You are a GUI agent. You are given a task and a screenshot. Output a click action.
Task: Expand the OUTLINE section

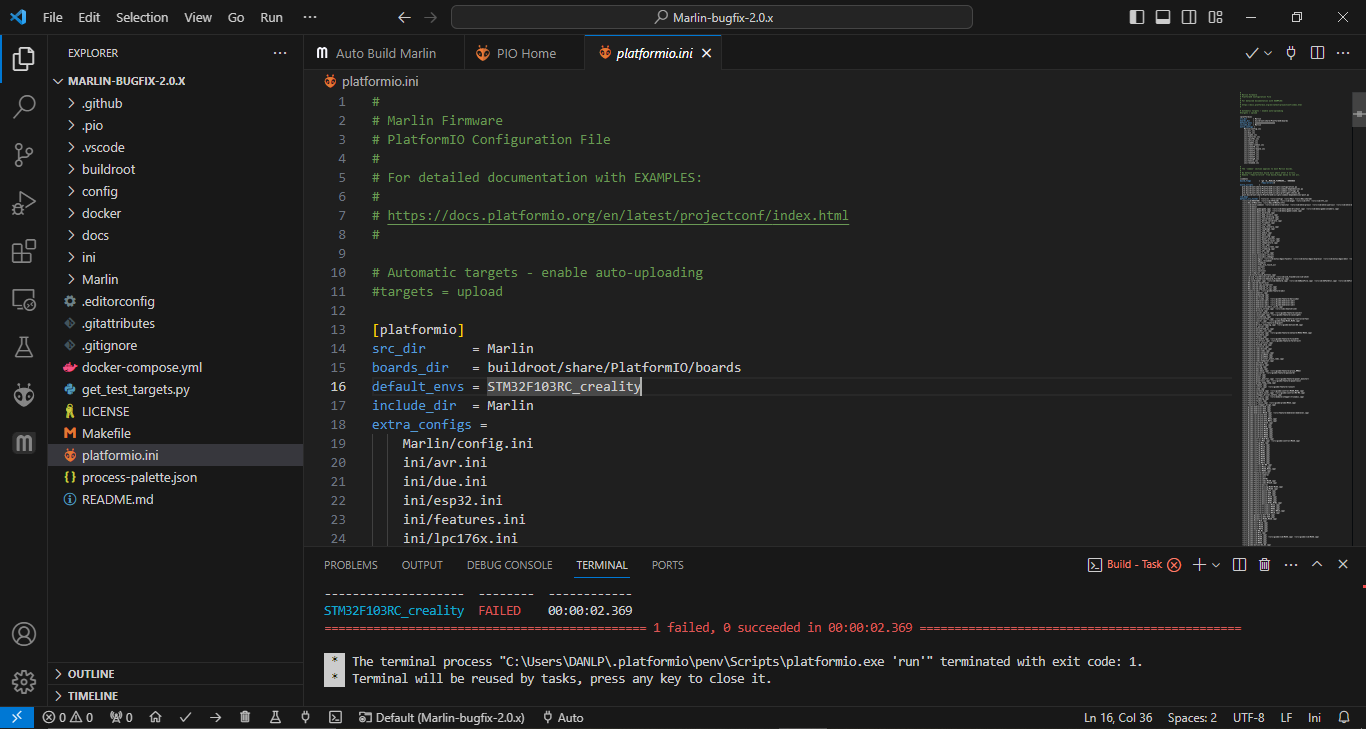tap(90, 674)
